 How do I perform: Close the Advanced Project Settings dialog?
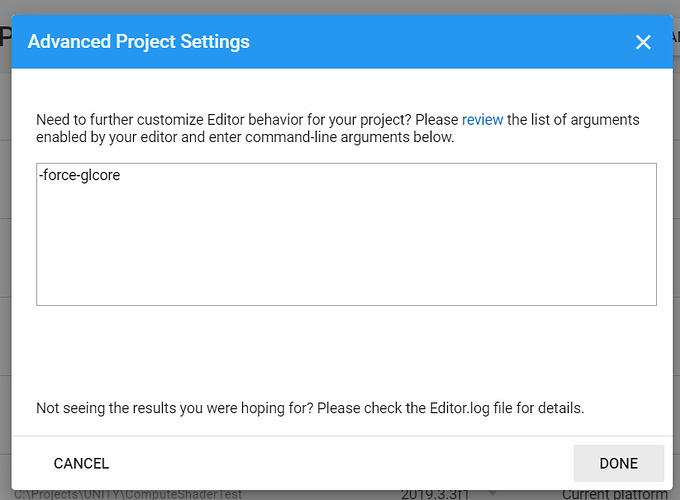point(643,42)
